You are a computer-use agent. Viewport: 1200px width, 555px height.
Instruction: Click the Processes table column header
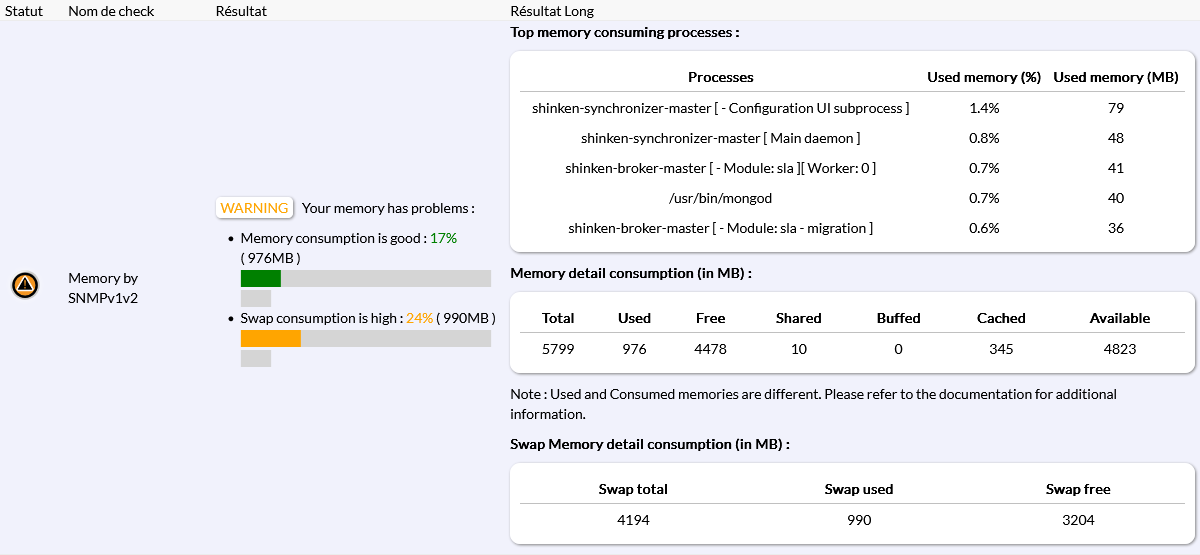point(720,77)
